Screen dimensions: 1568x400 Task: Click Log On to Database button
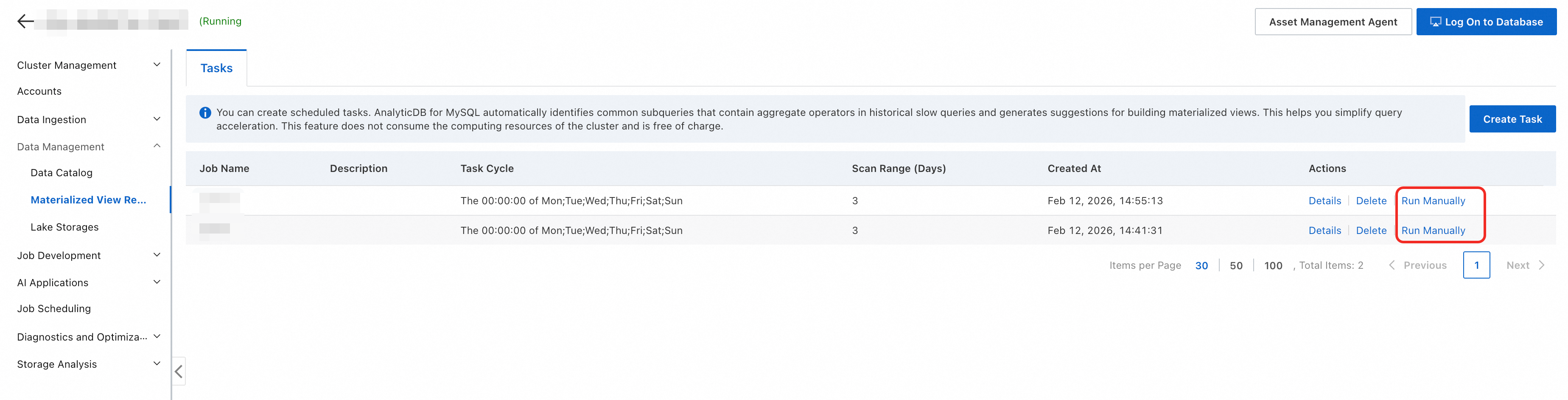1486,22
